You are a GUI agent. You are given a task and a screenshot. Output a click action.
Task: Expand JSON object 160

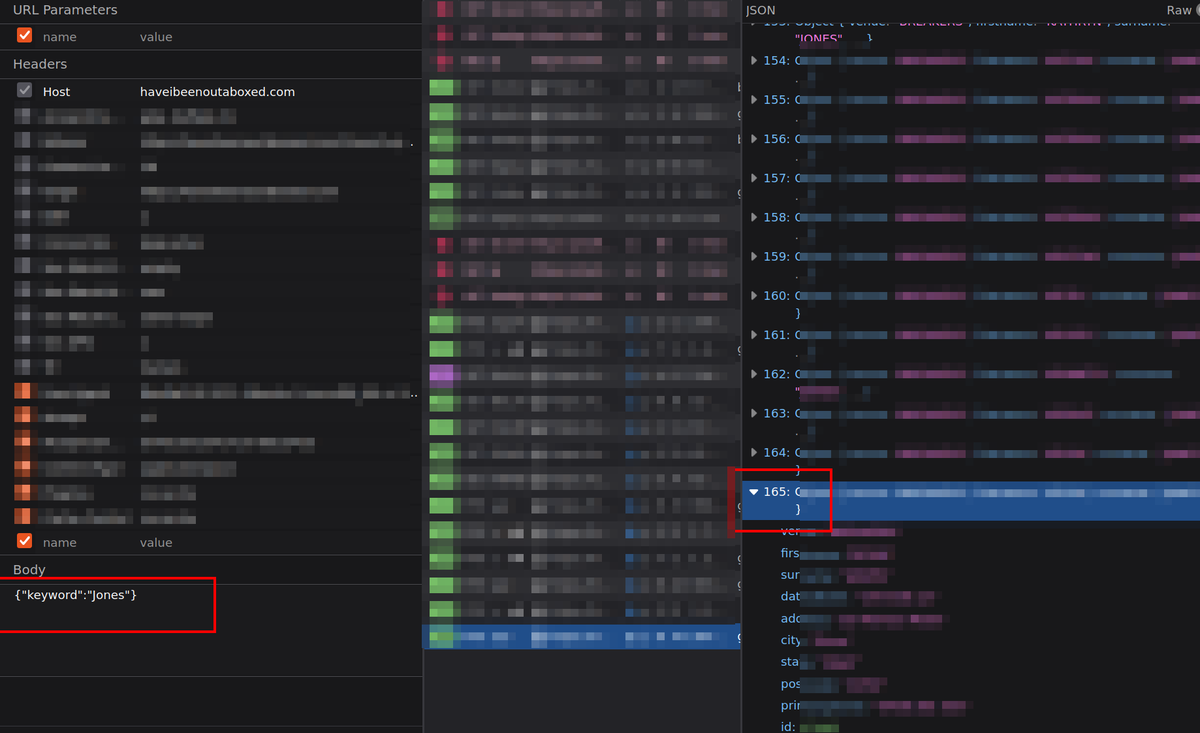[x=754, y=296]
